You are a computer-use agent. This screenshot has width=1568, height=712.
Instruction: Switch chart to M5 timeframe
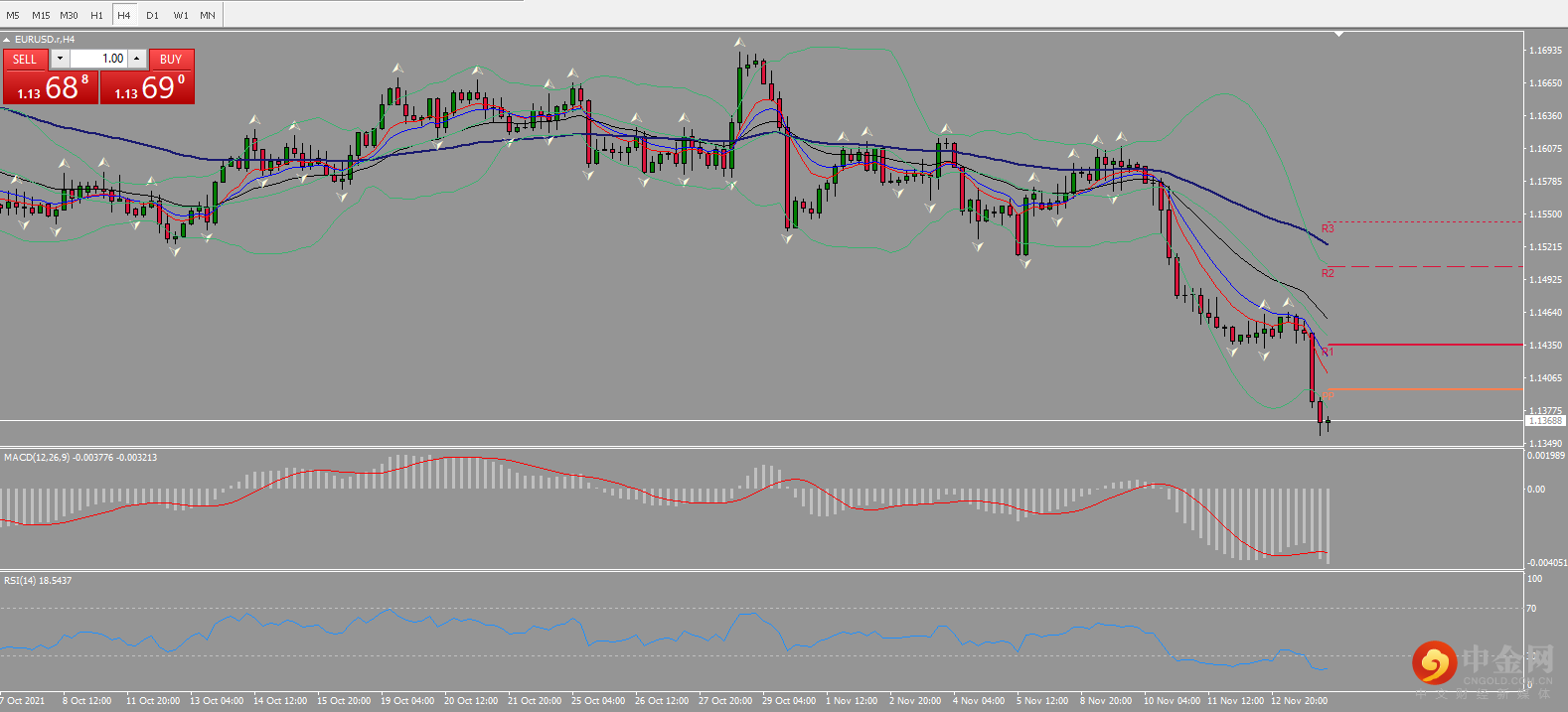[13, 15]
